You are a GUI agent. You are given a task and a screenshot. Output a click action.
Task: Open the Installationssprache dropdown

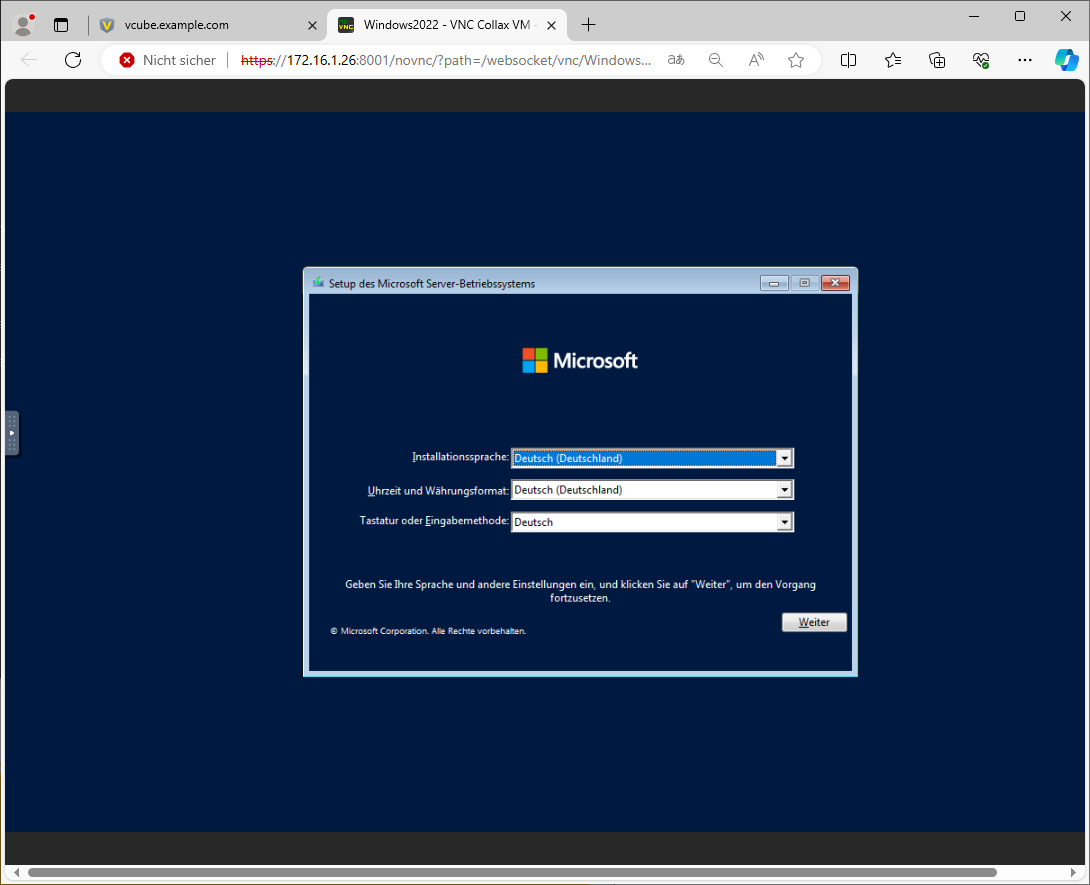(x=652, y=458)
